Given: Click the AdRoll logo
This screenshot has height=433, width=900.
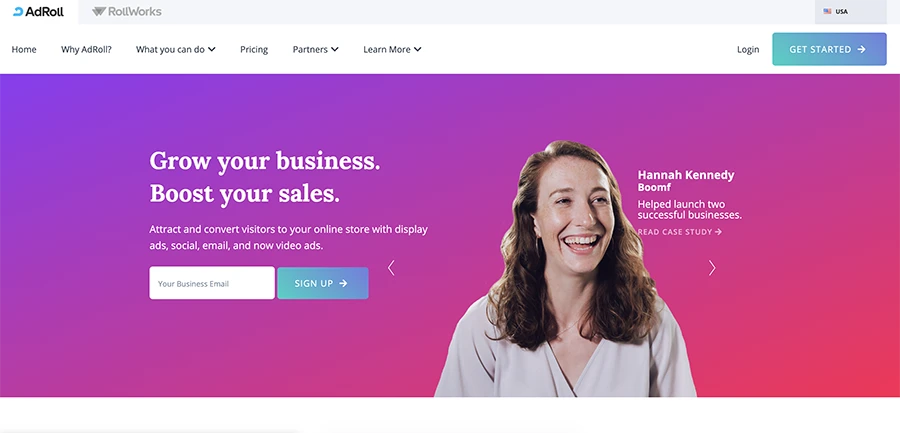Looking at the screenshot, I should point(38,11).
